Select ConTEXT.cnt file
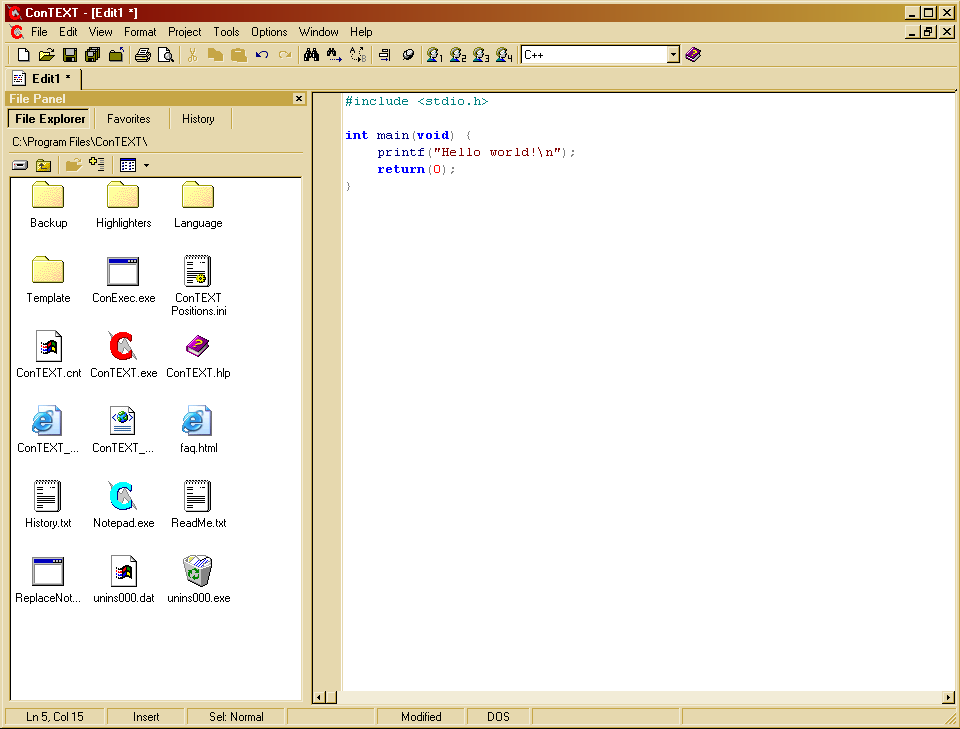The width and height of the screenshot is (960, 729). 48,355
